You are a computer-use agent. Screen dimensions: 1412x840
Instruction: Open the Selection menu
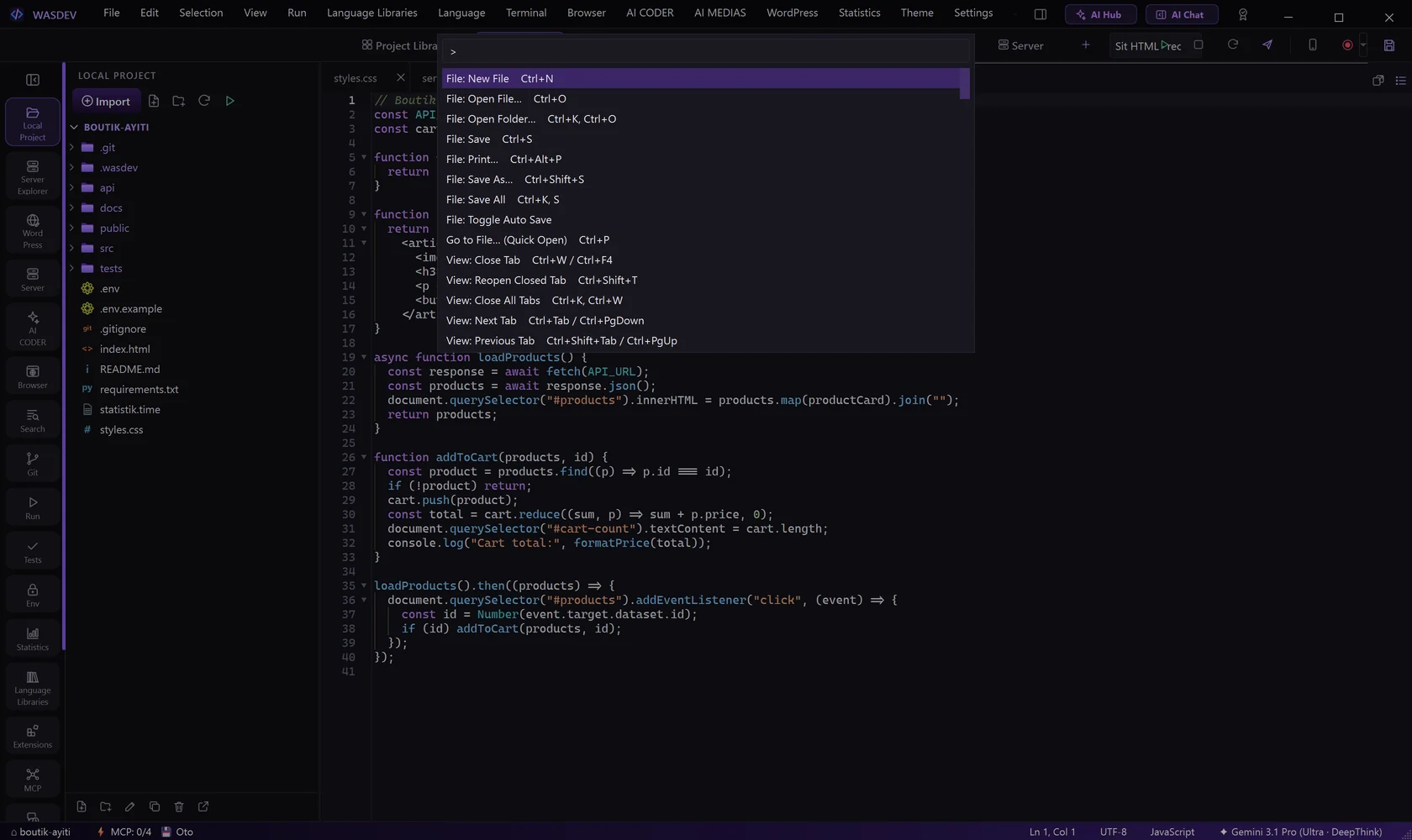[x=201, y=13]
